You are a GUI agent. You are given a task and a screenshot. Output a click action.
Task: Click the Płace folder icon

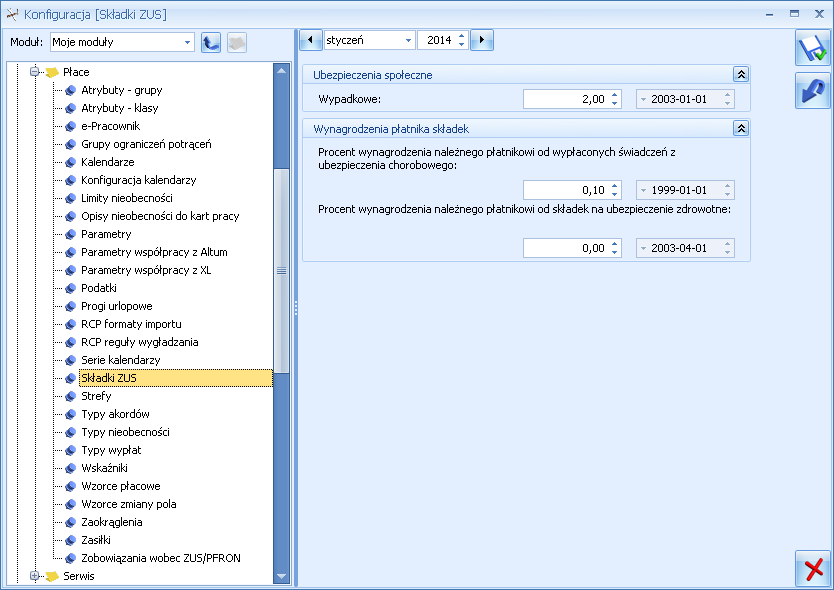52,72
